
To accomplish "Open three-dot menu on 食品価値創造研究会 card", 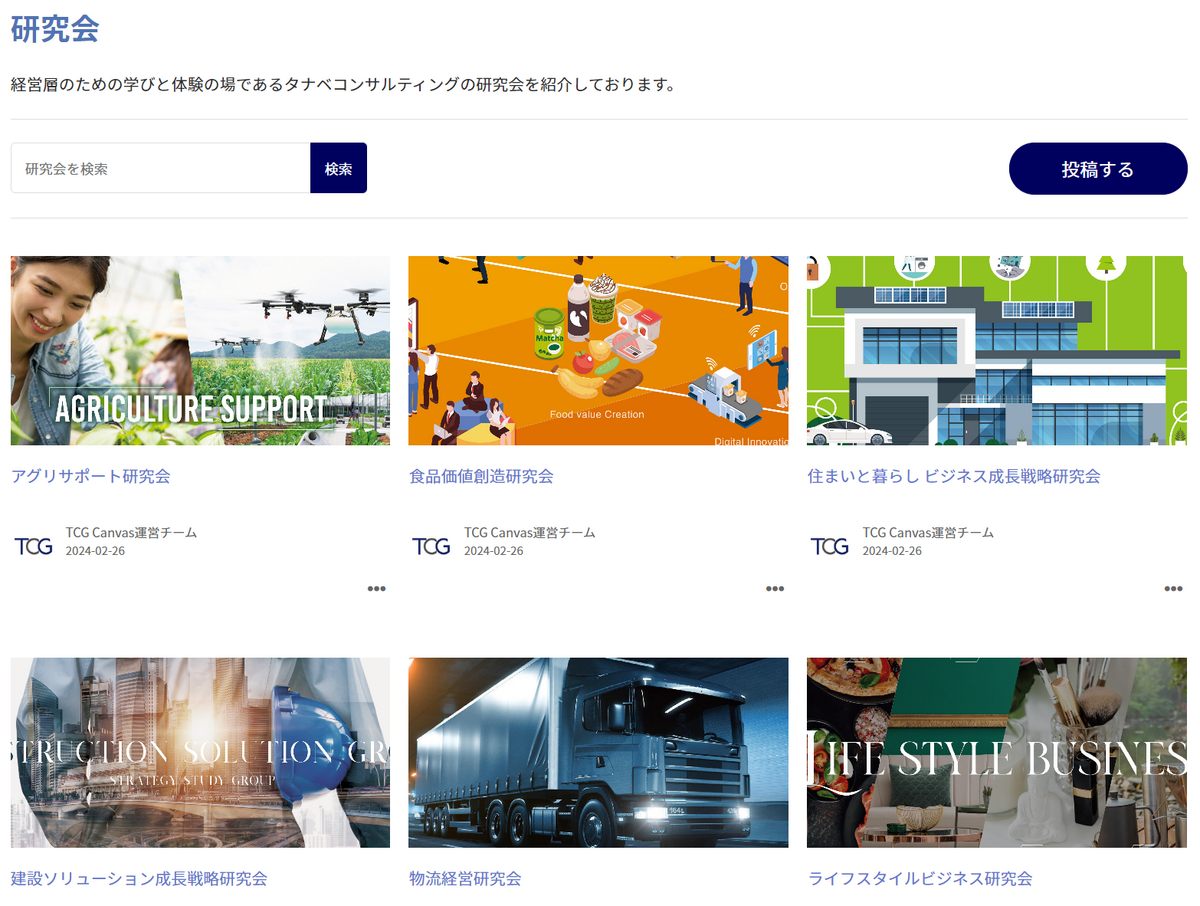I will (x=775, y=589).
